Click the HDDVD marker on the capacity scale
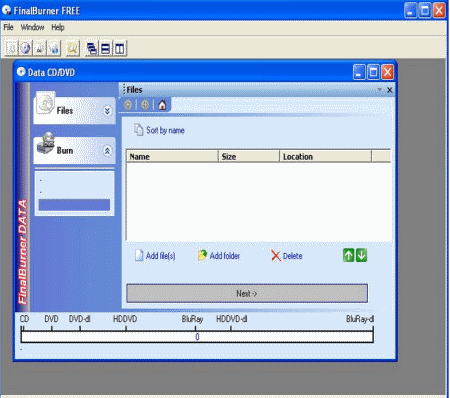This screenshot has width=450, height=398. (x=125, y=319)
